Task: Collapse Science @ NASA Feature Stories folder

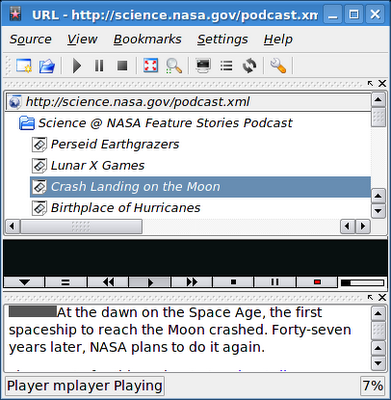Action: point(27,123)
